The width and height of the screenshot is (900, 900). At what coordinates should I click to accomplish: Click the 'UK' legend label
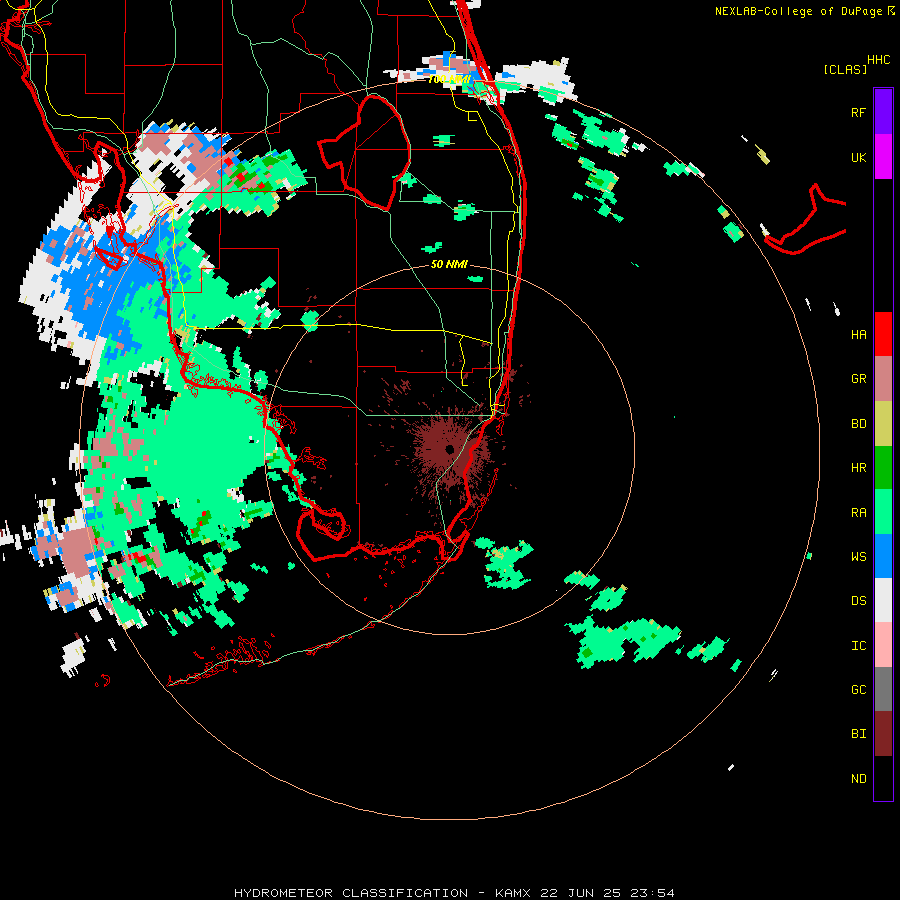pos(858,157)
